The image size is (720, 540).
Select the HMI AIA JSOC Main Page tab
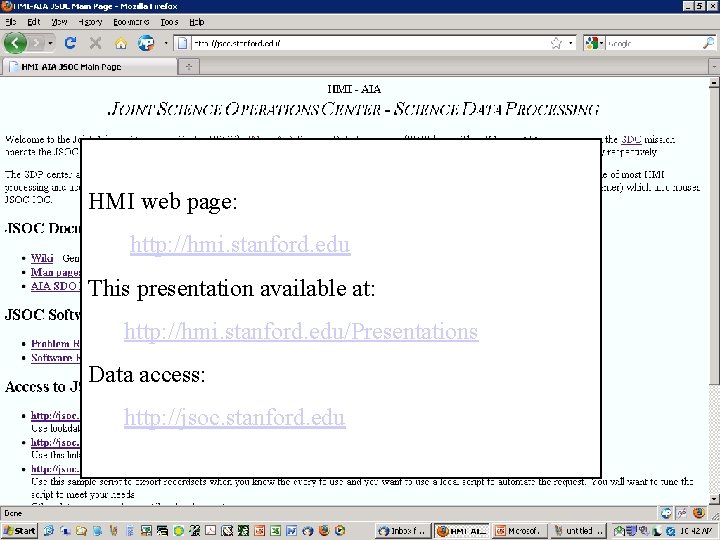(90, 67)
